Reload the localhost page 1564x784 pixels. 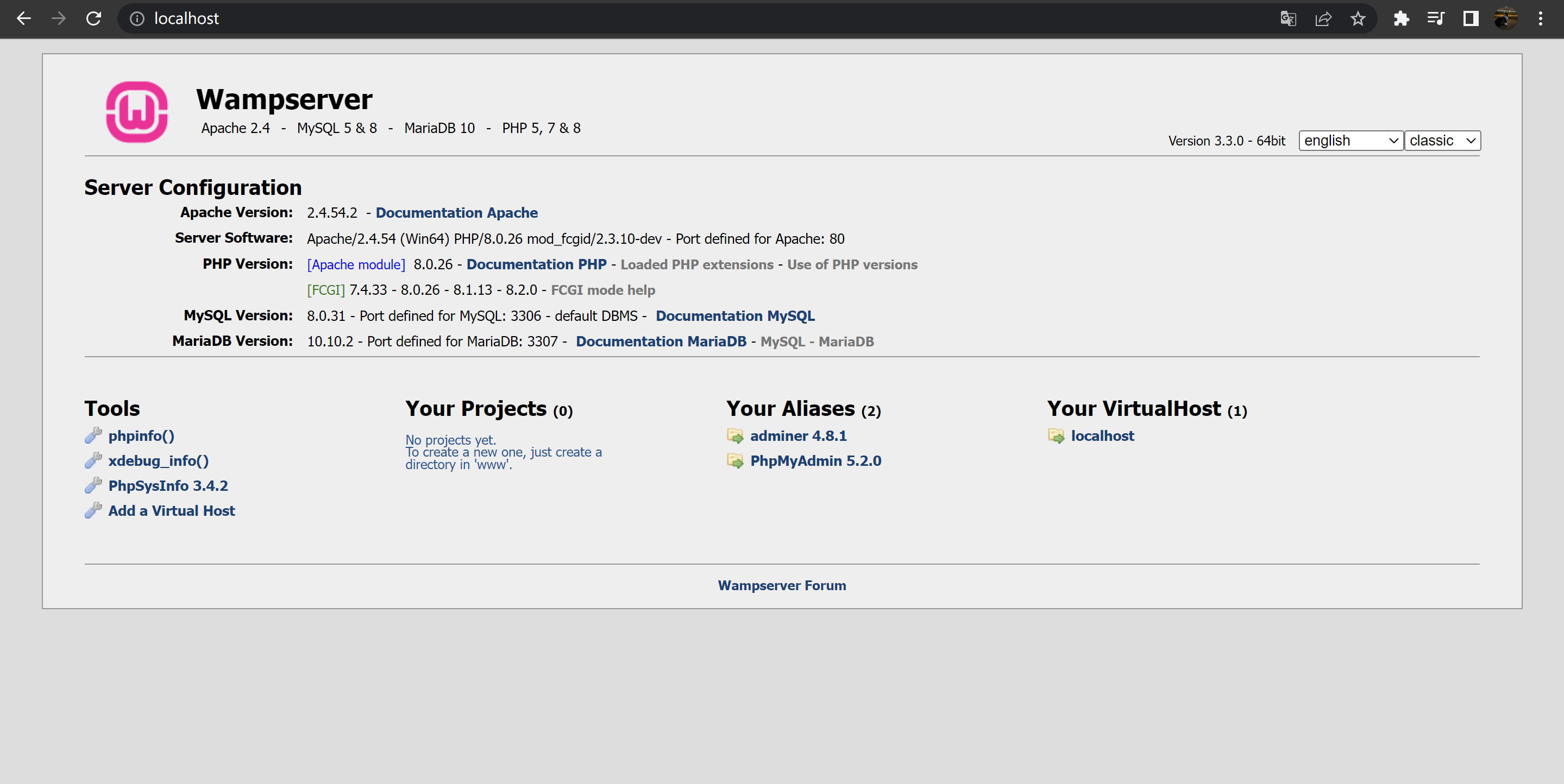pyautogui.click(x=93, y=18)
